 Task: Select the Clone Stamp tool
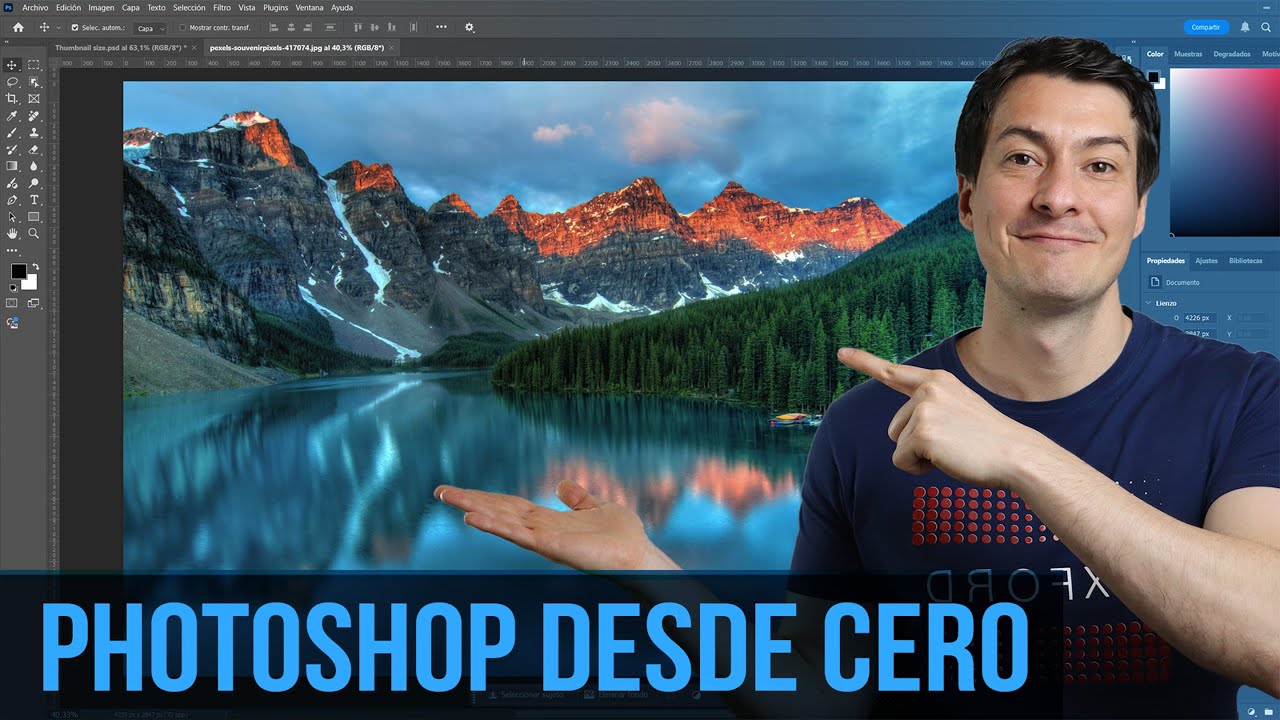[34, 132]
